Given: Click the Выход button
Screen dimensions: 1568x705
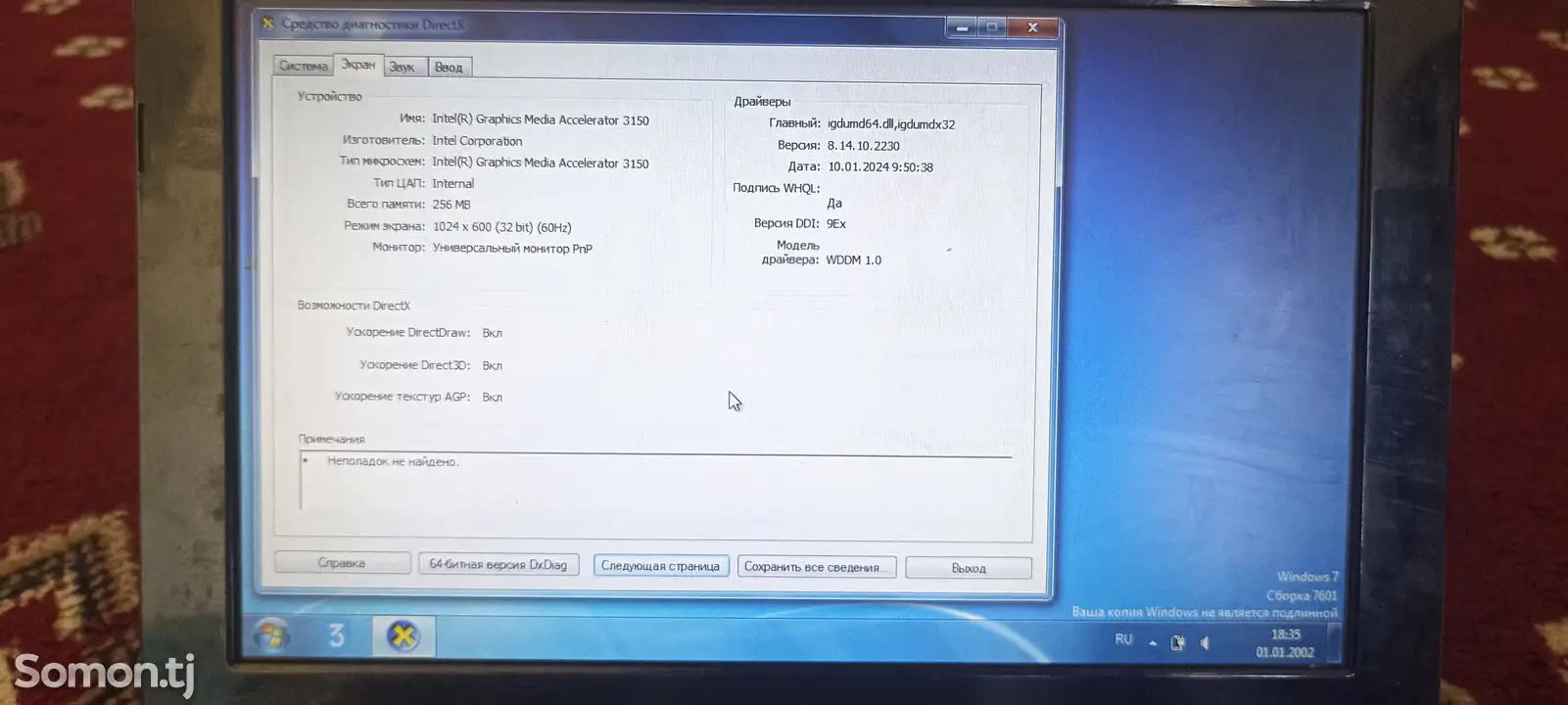Looking at the screenshot, I should [968, 568].
